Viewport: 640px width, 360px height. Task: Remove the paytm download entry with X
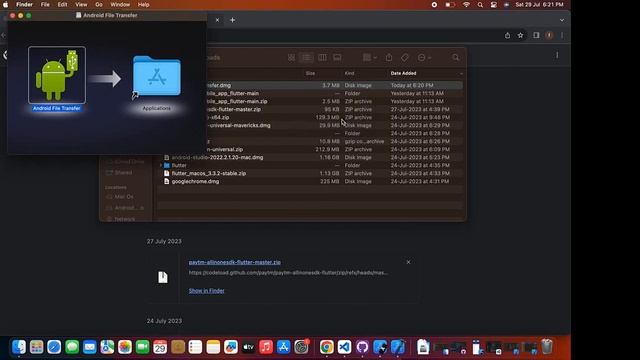coord(408,262)
